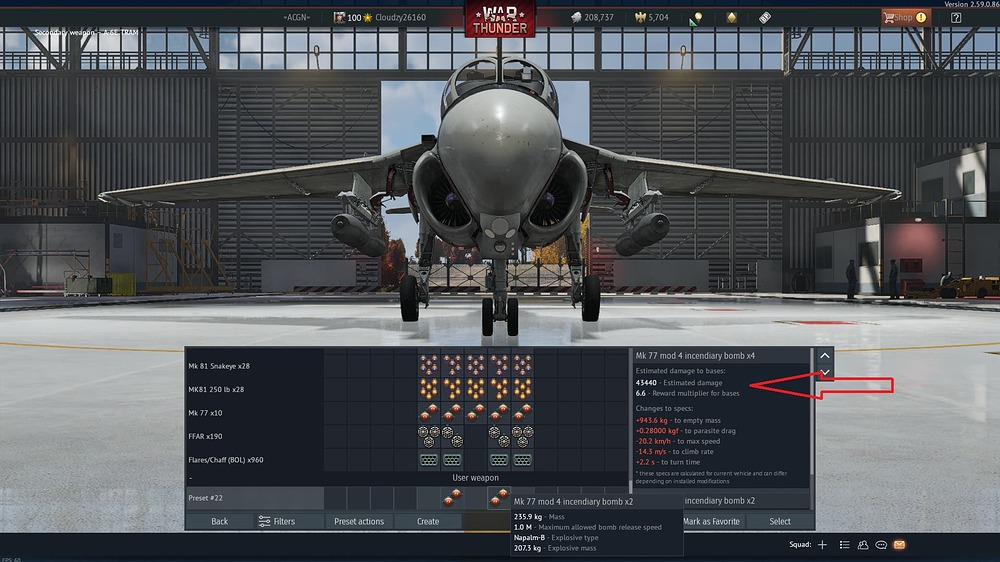Click leftmost FFAR rocket pod icon

click(429, 436)
